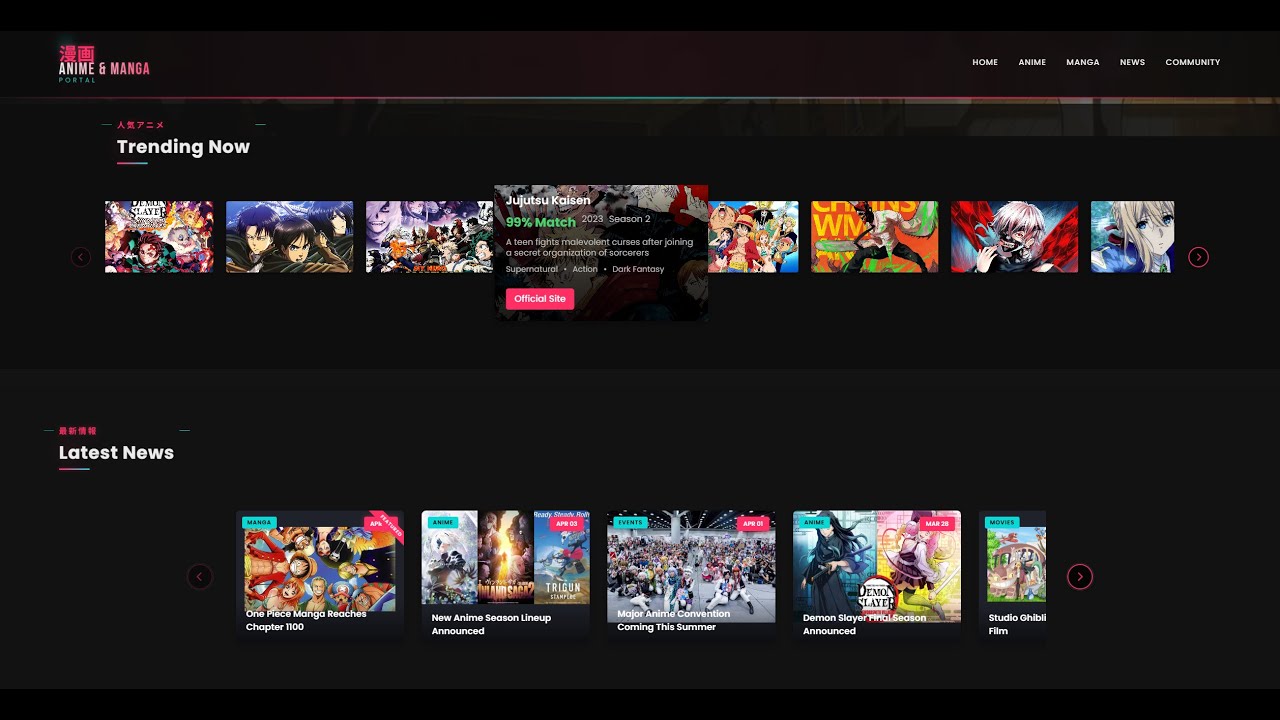The width and height of the screenshot is (1280, 720).
Task: Click the Season 2 label
Action: pyautogui.click(x=629, y=219)
